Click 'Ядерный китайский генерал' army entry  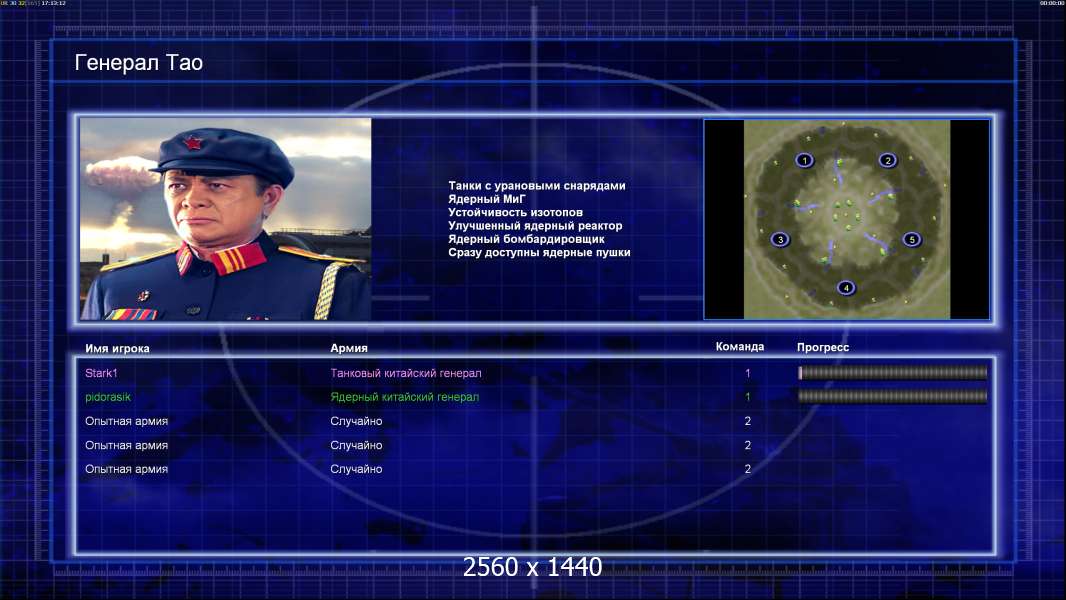pos(405,397)
